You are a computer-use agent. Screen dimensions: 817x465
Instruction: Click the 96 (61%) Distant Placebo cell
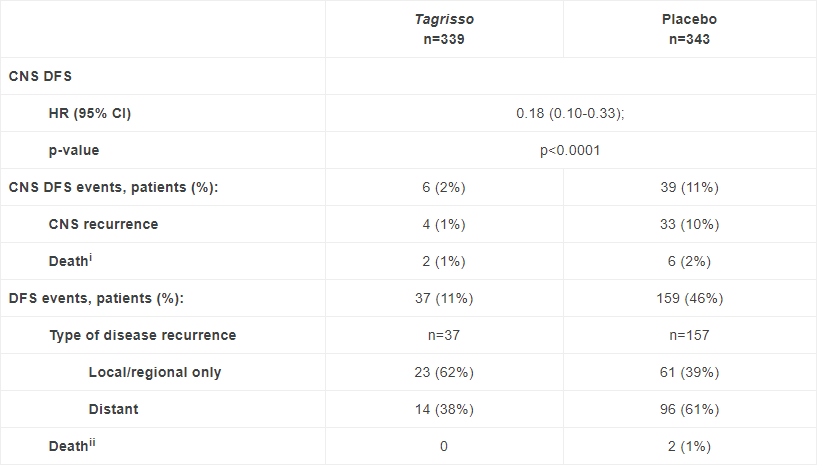click(x=689, y=409)
